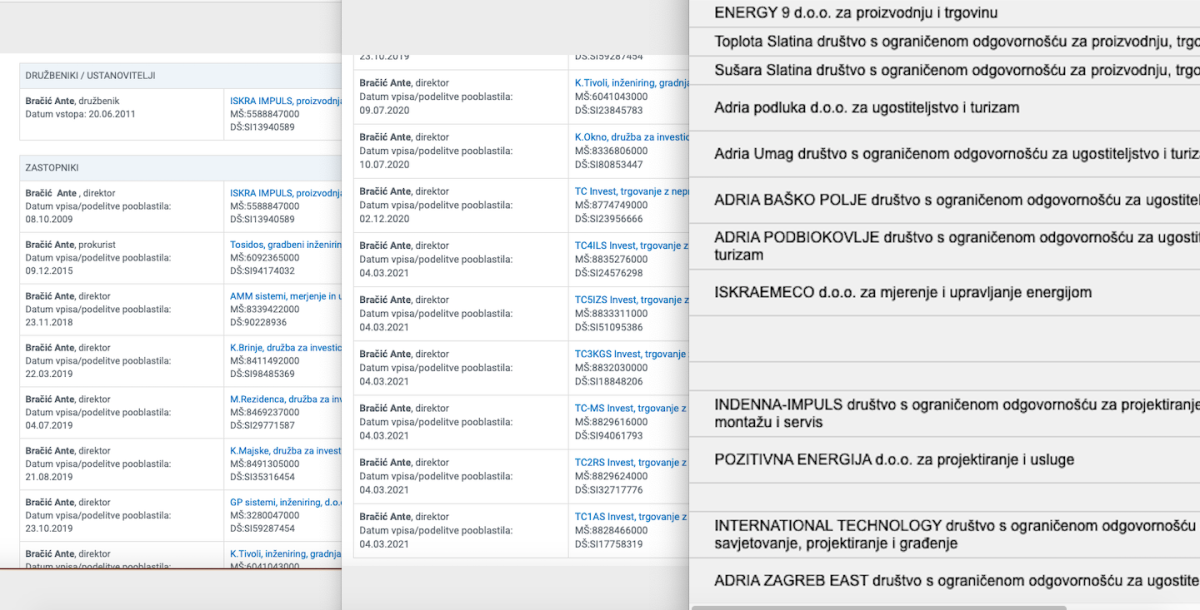Open the TC Invest, trgovanje z nepremičninami link

(632, 191)
